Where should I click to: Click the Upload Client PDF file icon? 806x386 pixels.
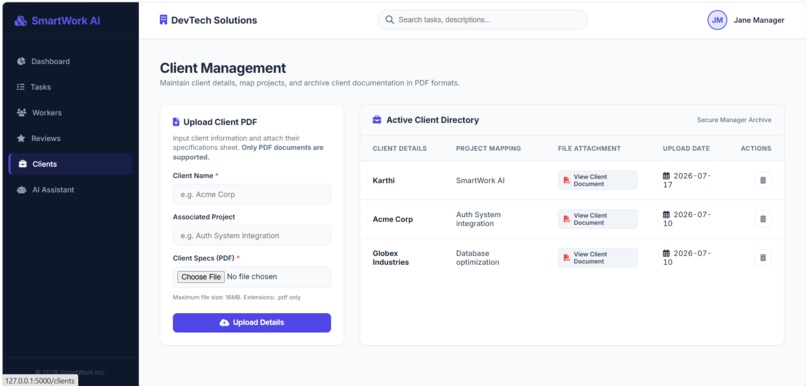176,122
